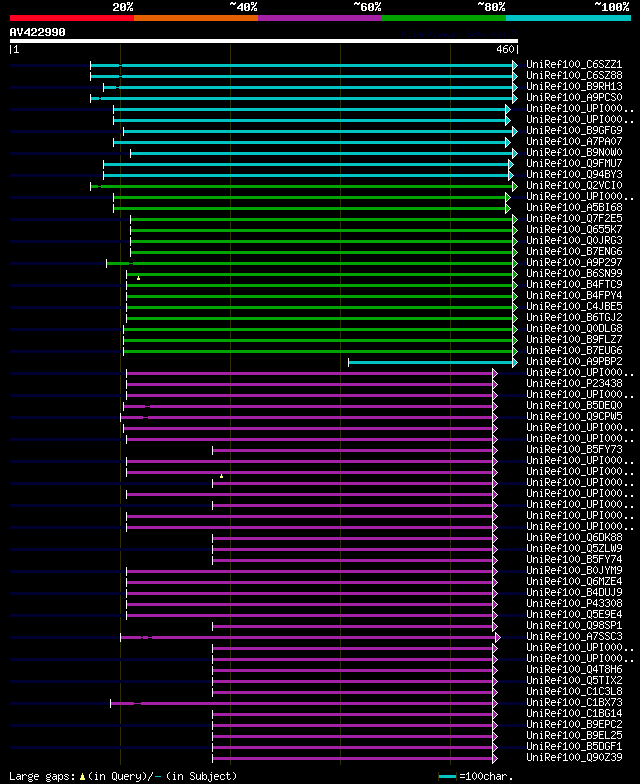The image size is (640, 784).
Task: Select the UniRef100_B0JYM9 label
Action: point(574,570)
